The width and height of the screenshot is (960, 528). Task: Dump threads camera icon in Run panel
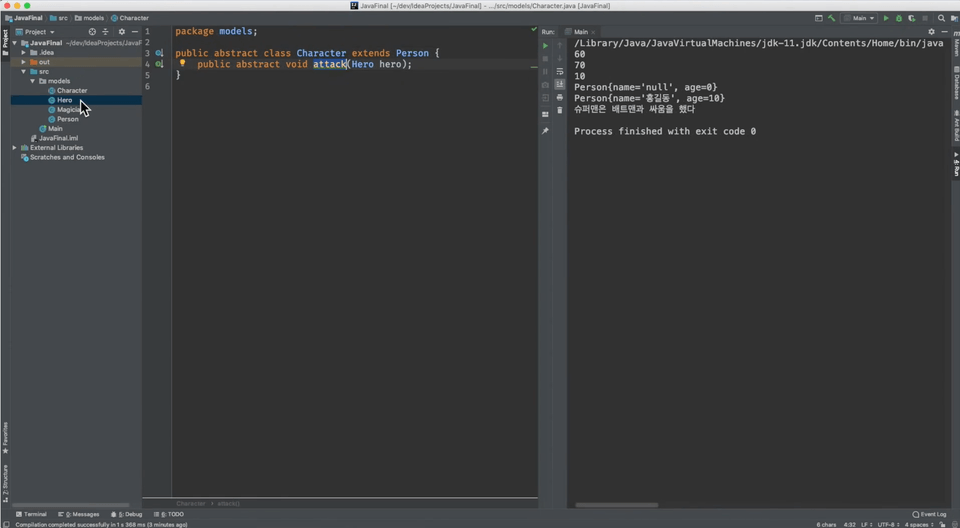tap(545, 85)
